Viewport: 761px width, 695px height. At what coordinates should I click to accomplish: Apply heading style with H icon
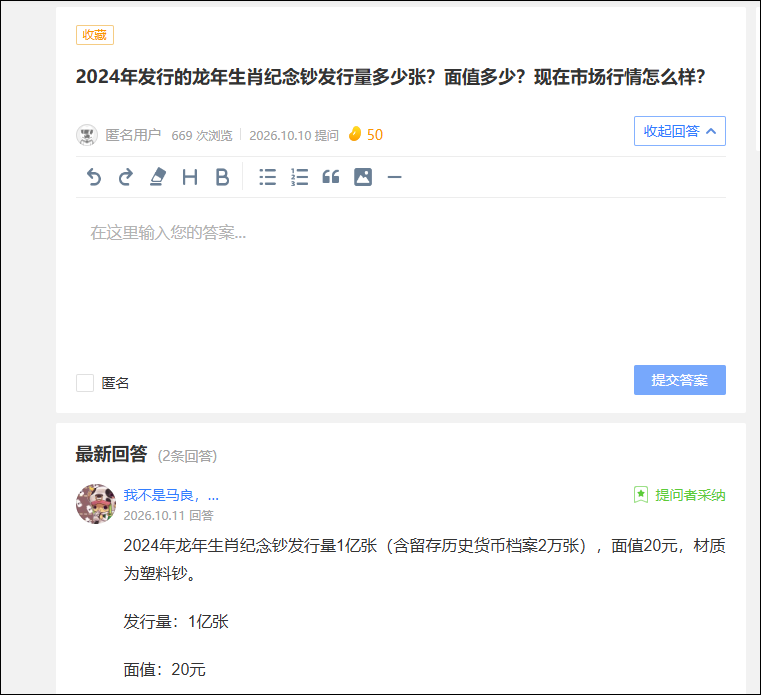(x=190, y=177)
